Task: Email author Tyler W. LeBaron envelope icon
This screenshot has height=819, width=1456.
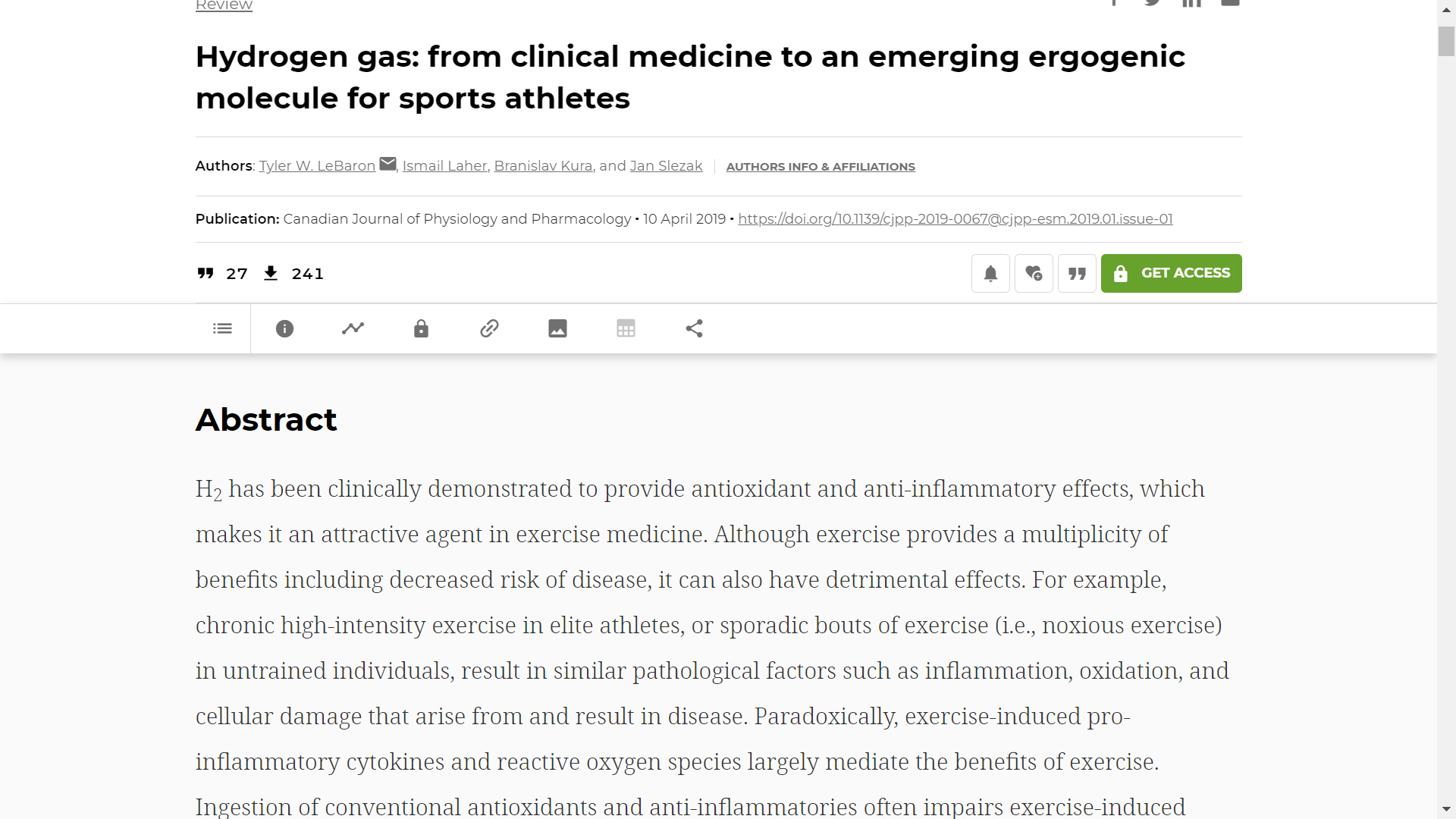Action: tap(388, 164)
